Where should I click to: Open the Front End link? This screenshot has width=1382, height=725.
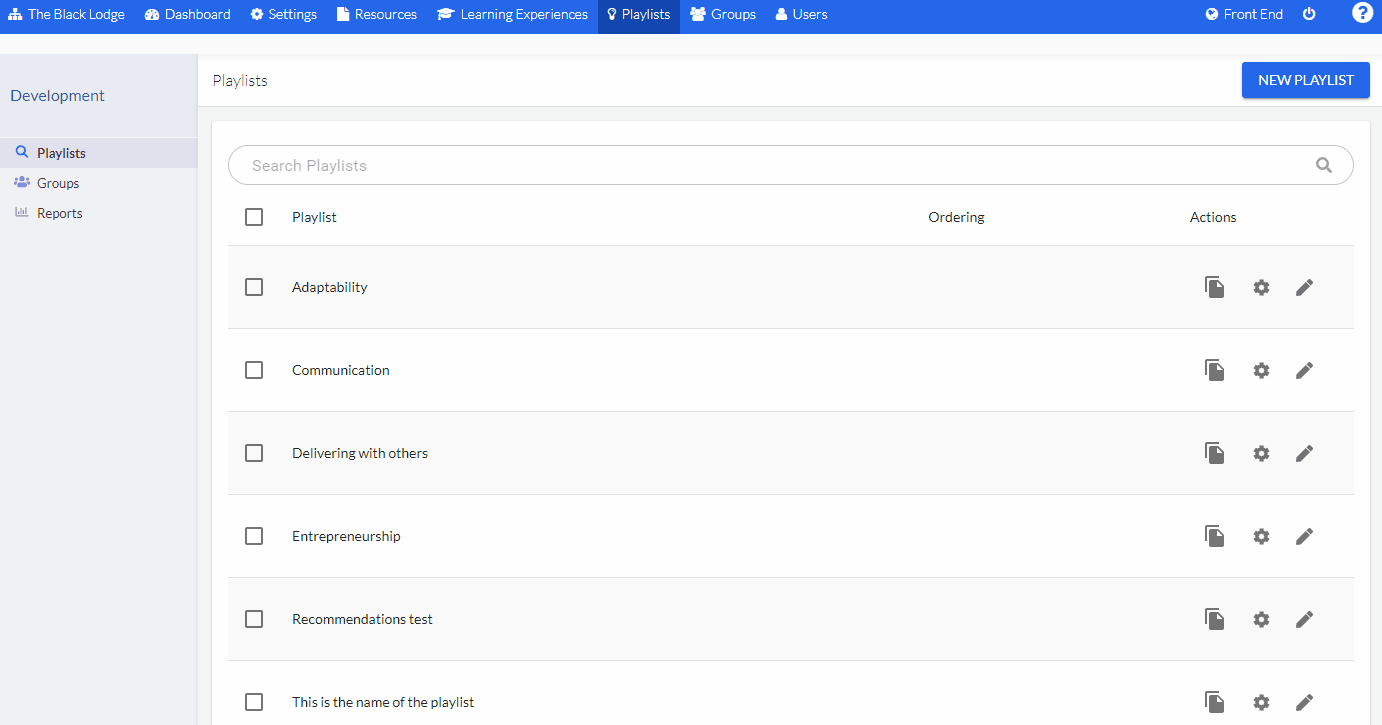point(1243,14)
